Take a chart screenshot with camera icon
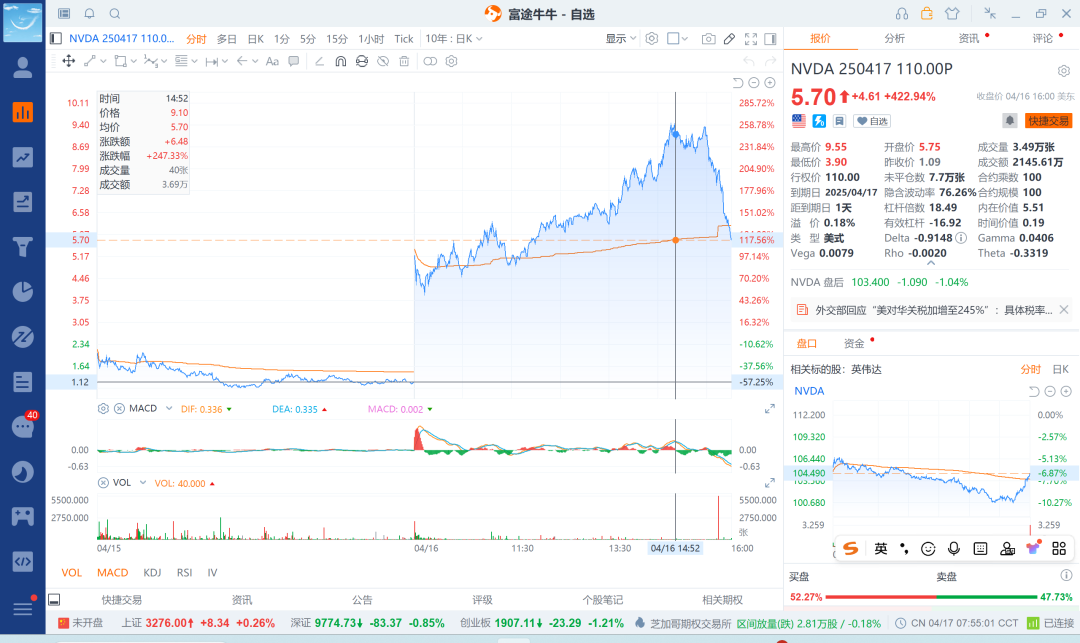Screen dimensions: 1080x643 point(708,39)
